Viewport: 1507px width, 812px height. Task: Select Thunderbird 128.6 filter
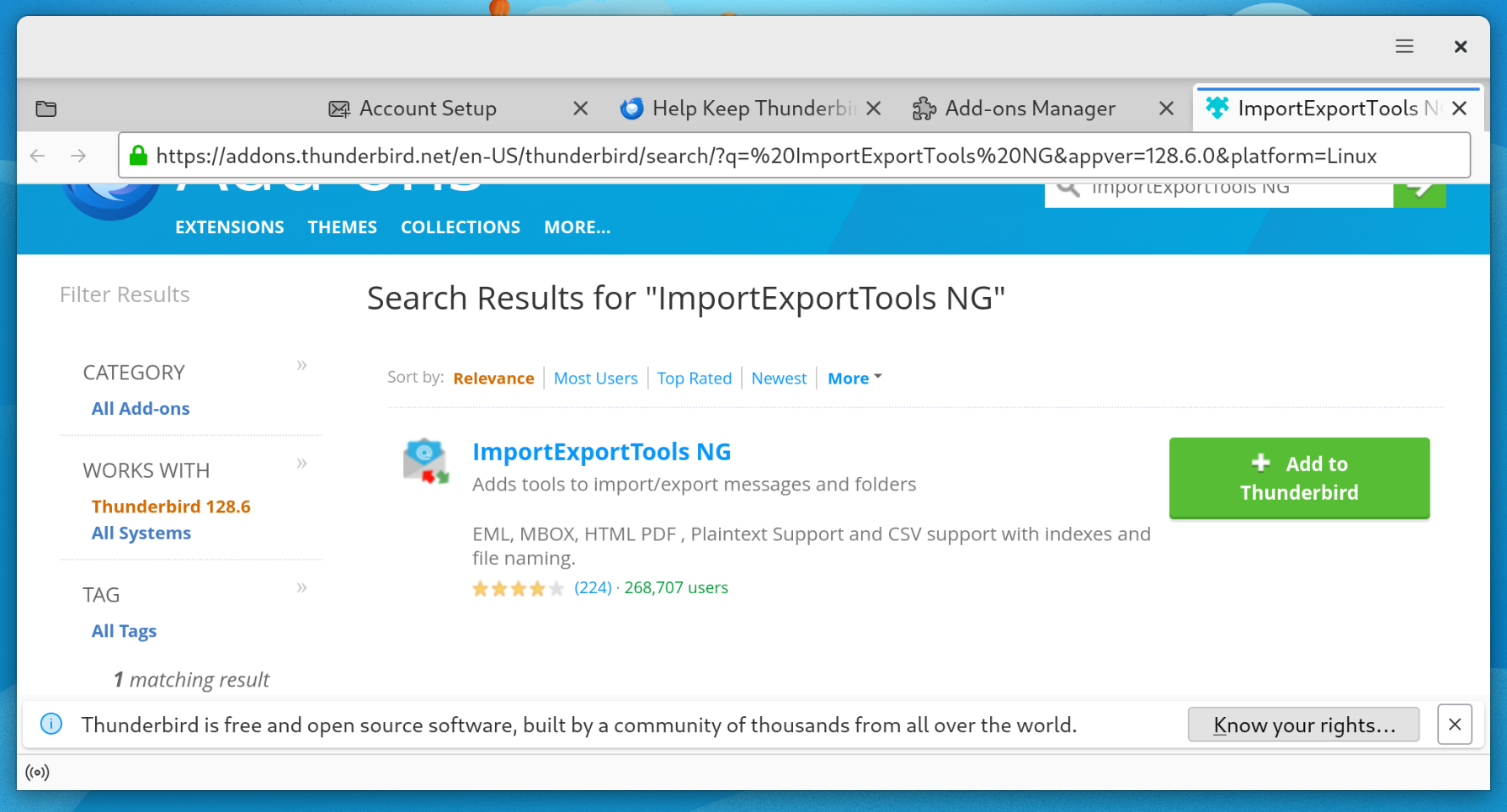[x=171, y=507]
